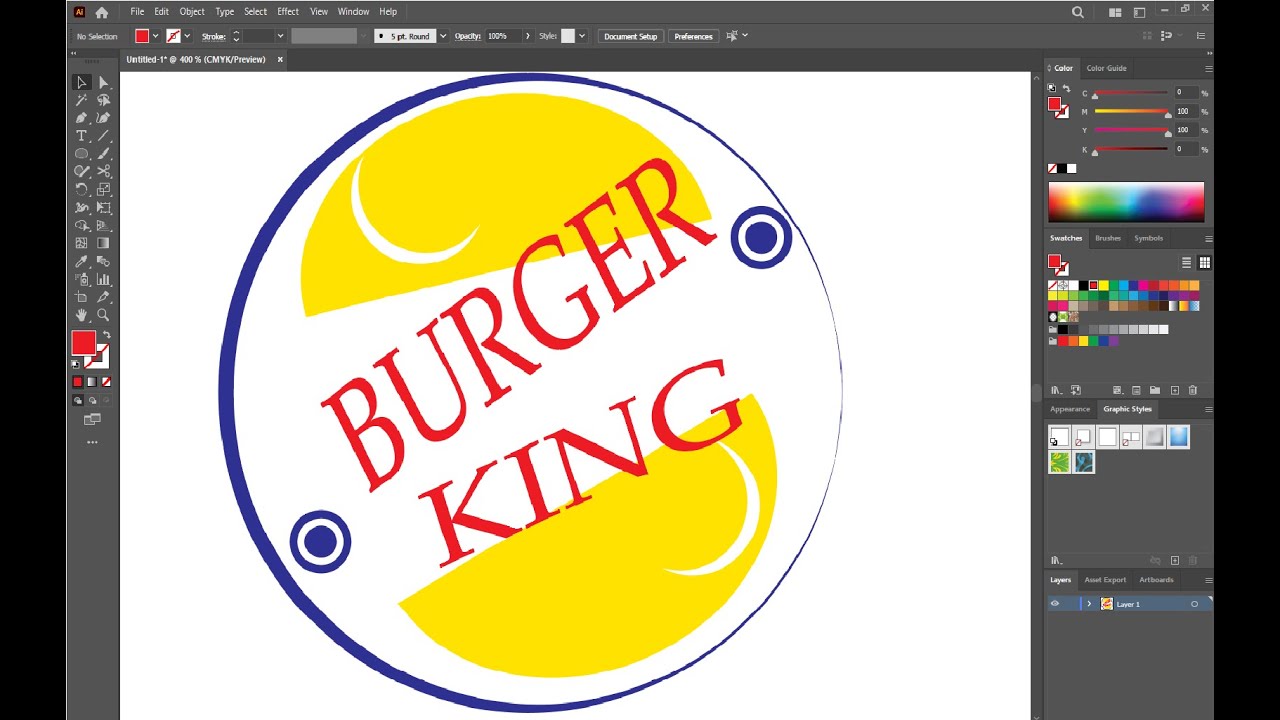Select the Scale tool

[x=103, y=190]
